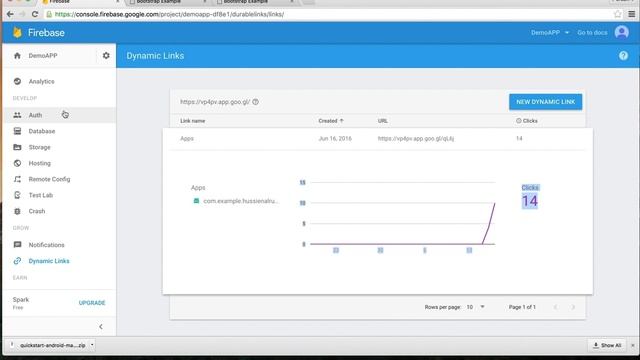This screenshot has height=360, width=640.
Task: Click DemoAPP project name in sidebar
Action: tap(43, 56)
